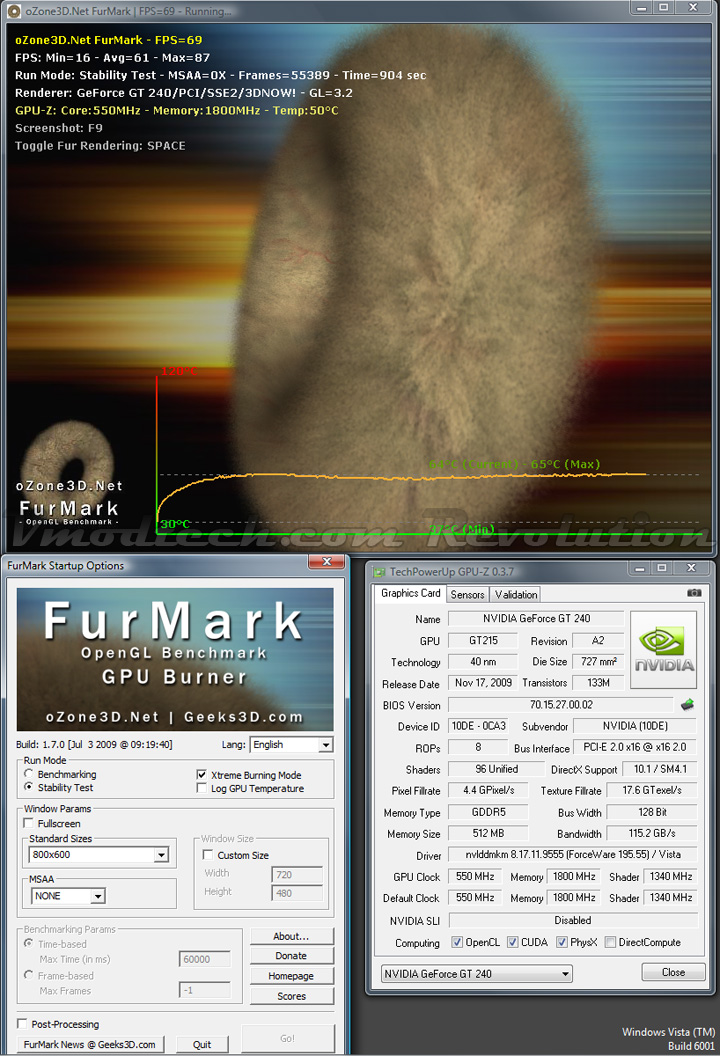Toggle Xtreme Burning Mode checkbox

click(201, 774)
